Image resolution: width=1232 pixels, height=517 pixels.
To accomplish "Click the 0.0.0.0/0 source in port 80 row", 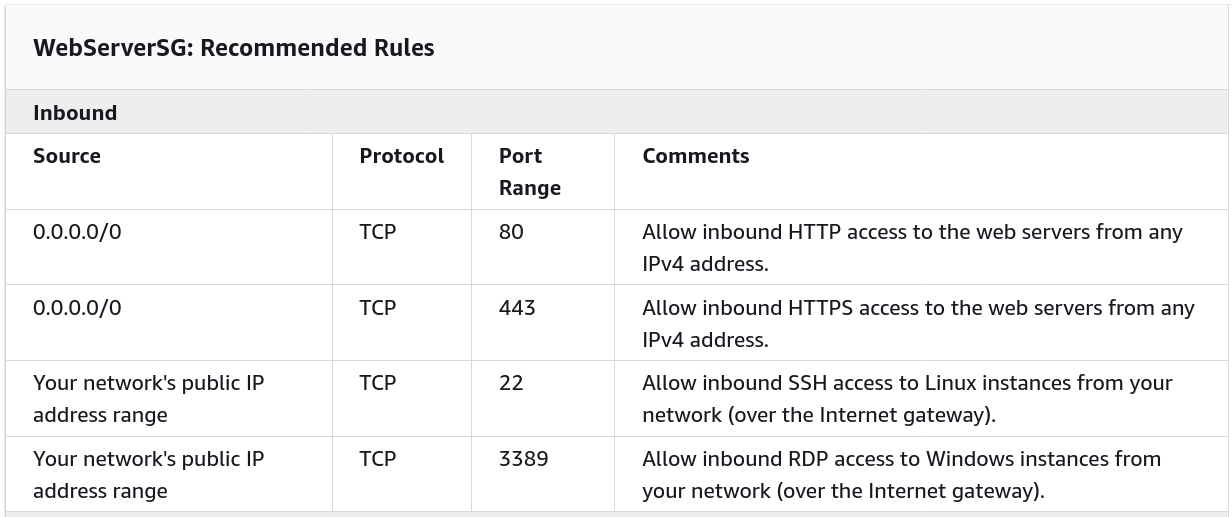I will pos(77,232).
